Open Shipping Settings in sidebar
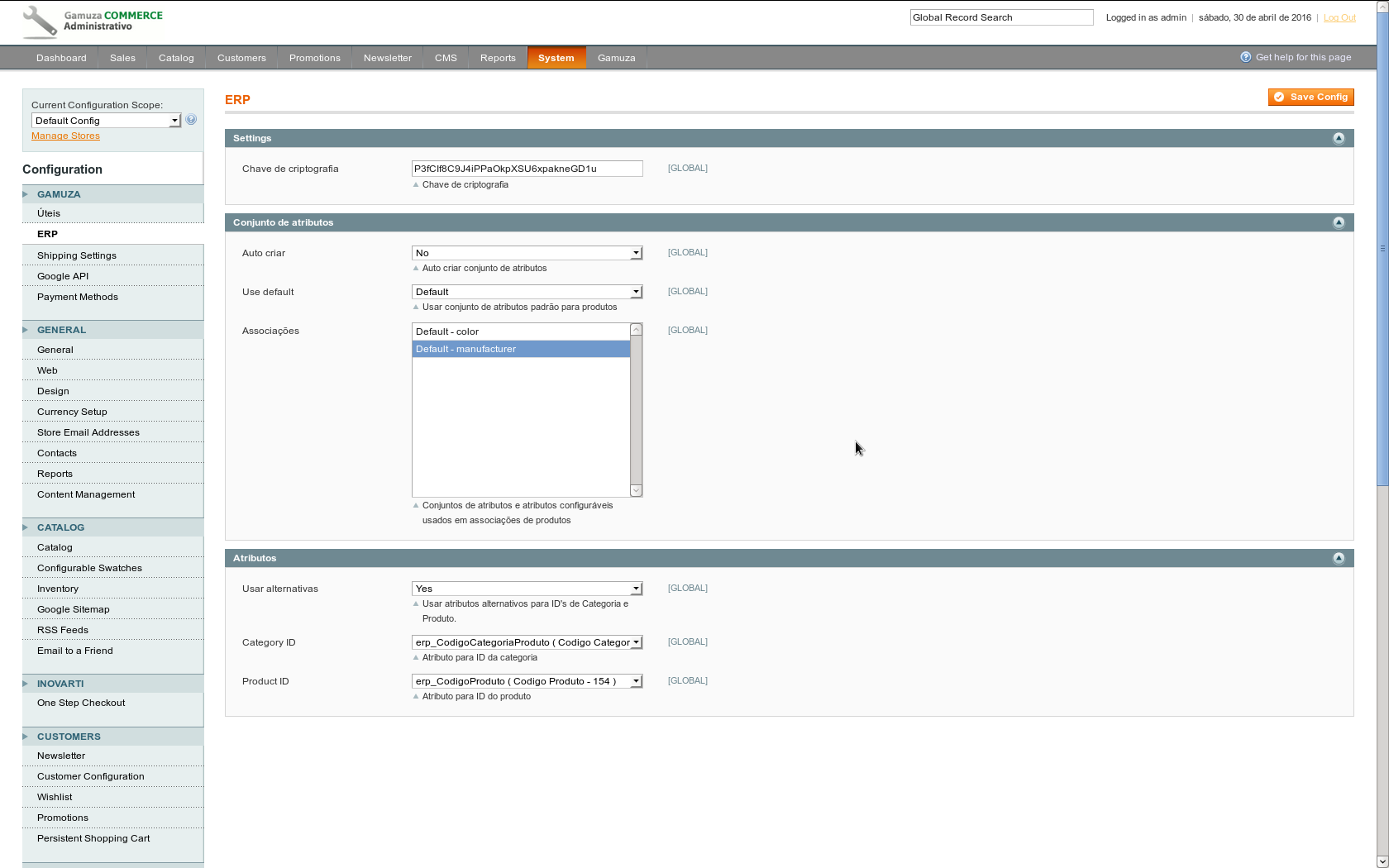 tap(112, 255)
